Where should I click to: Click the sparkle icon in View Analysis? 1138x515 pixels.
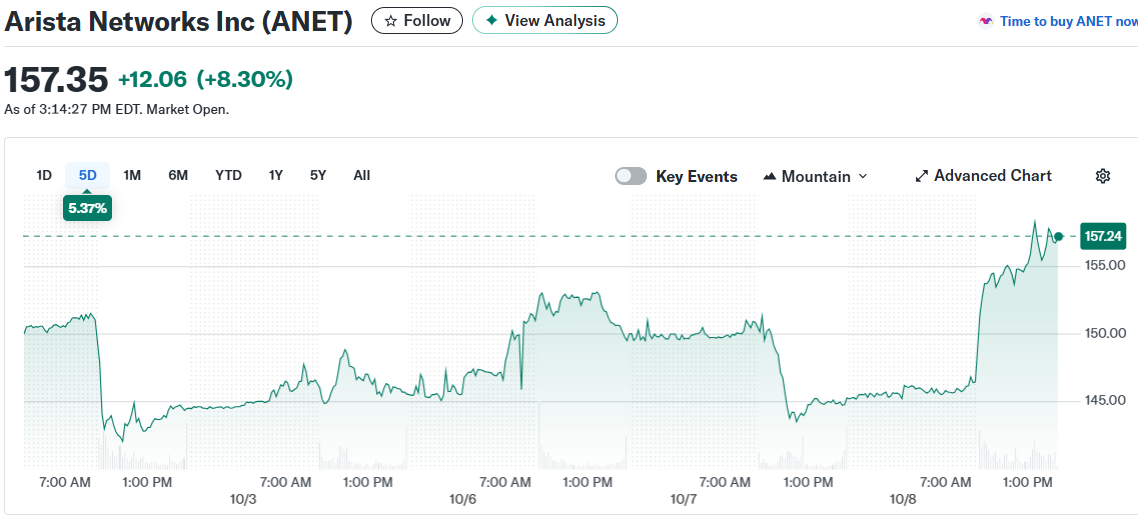click(x=491, y=21)
